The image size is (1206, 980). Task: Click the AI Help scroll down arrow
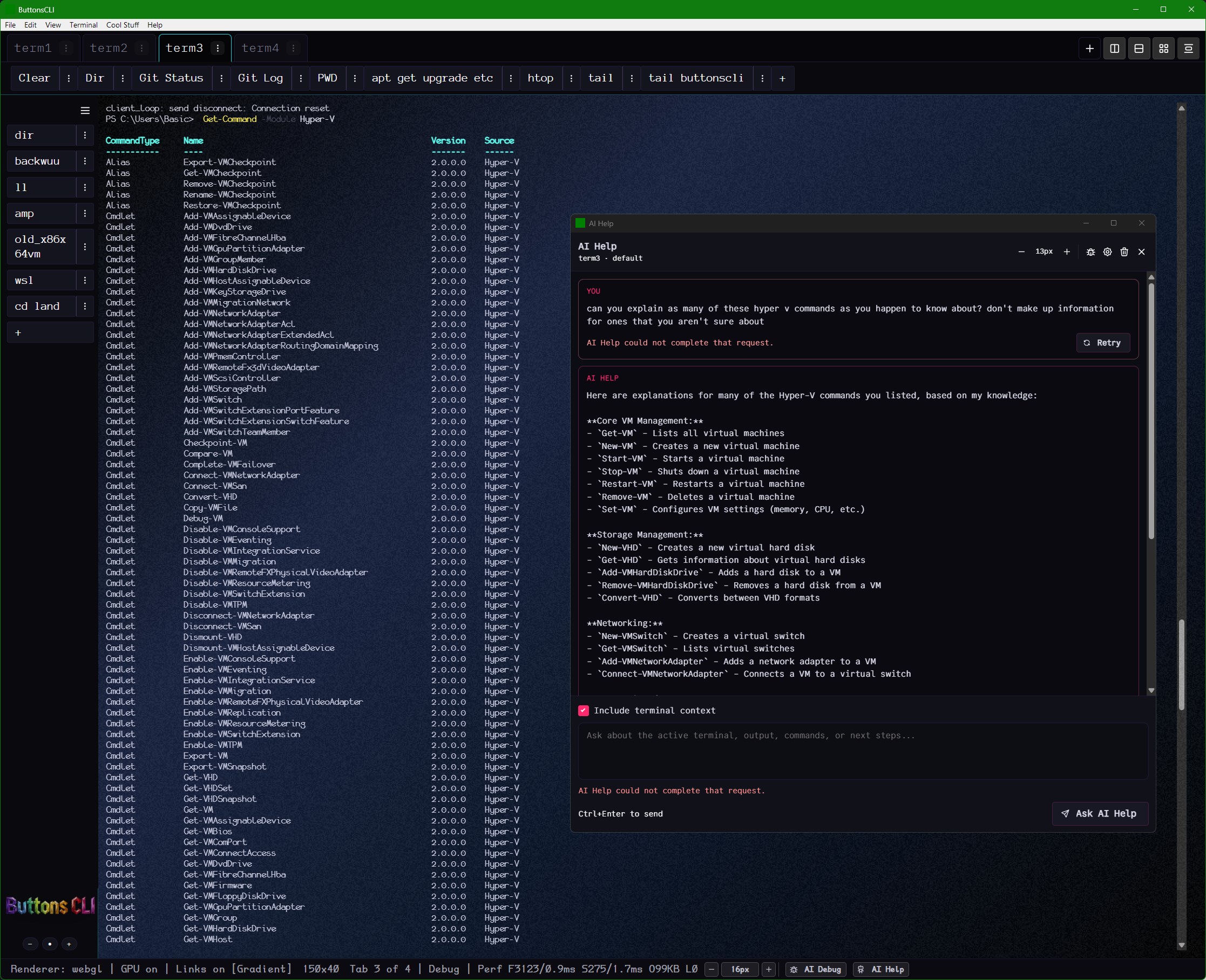pos(1151,690)
